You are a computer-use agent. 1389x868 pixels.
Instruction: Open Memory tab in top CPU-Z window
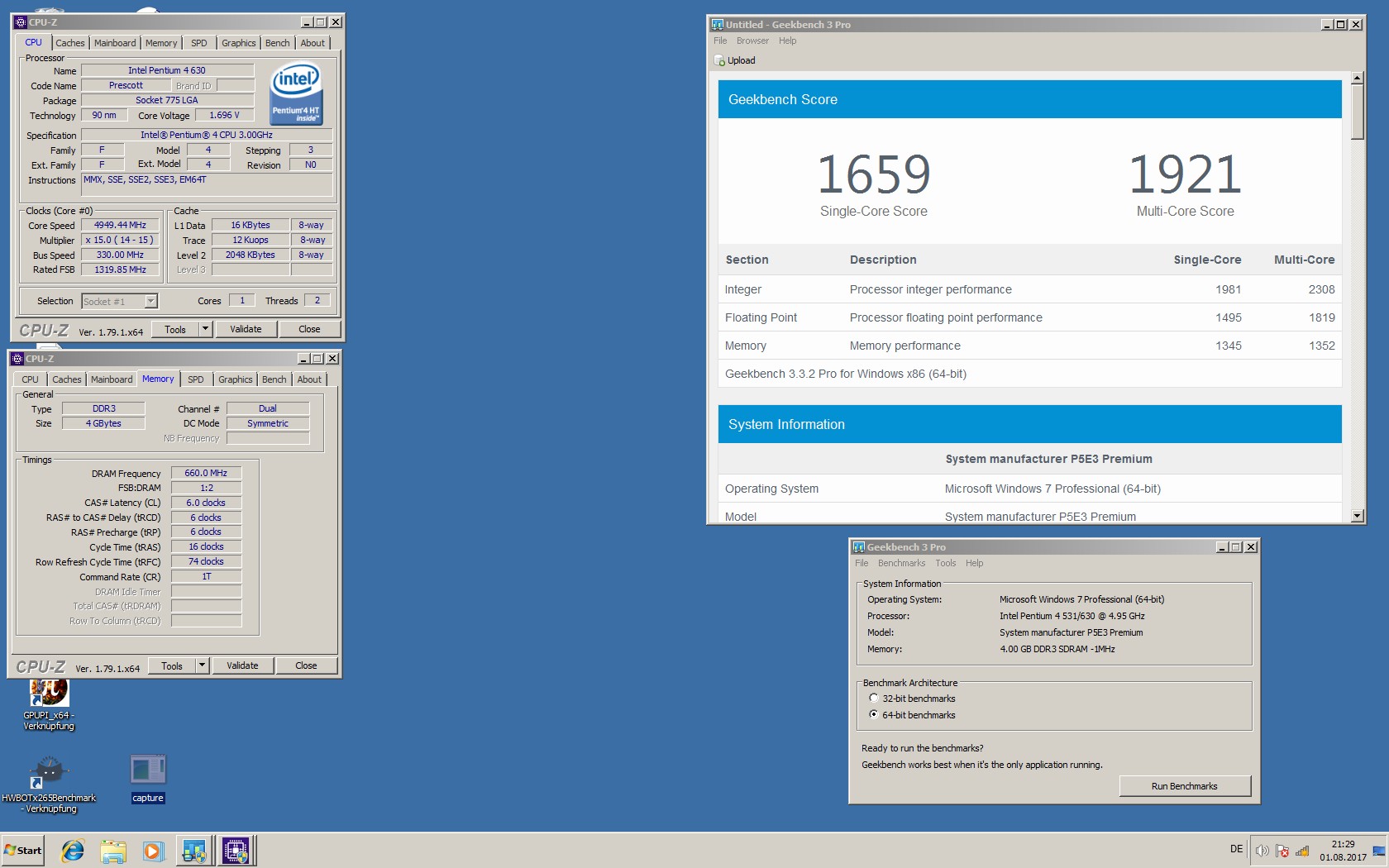[x=161, y=43]
